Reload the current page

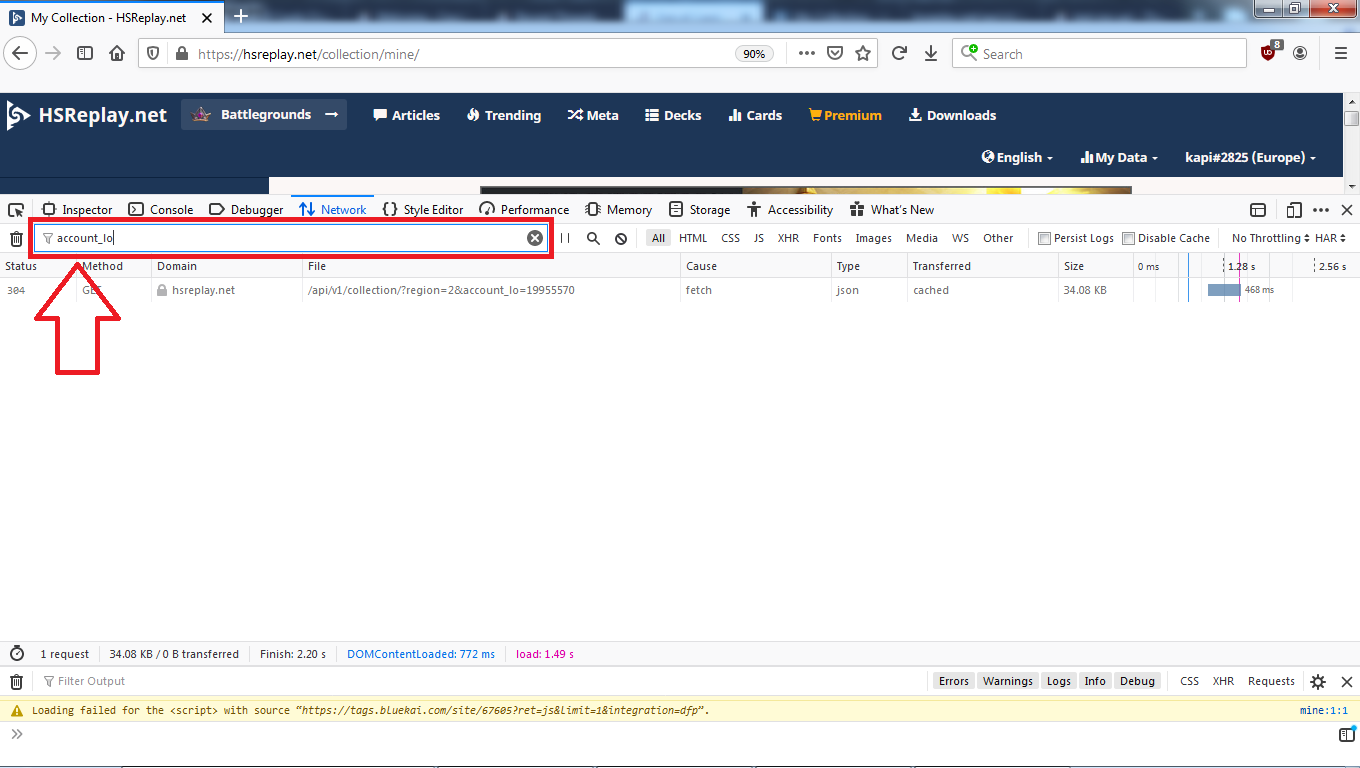tap(899, 54)
